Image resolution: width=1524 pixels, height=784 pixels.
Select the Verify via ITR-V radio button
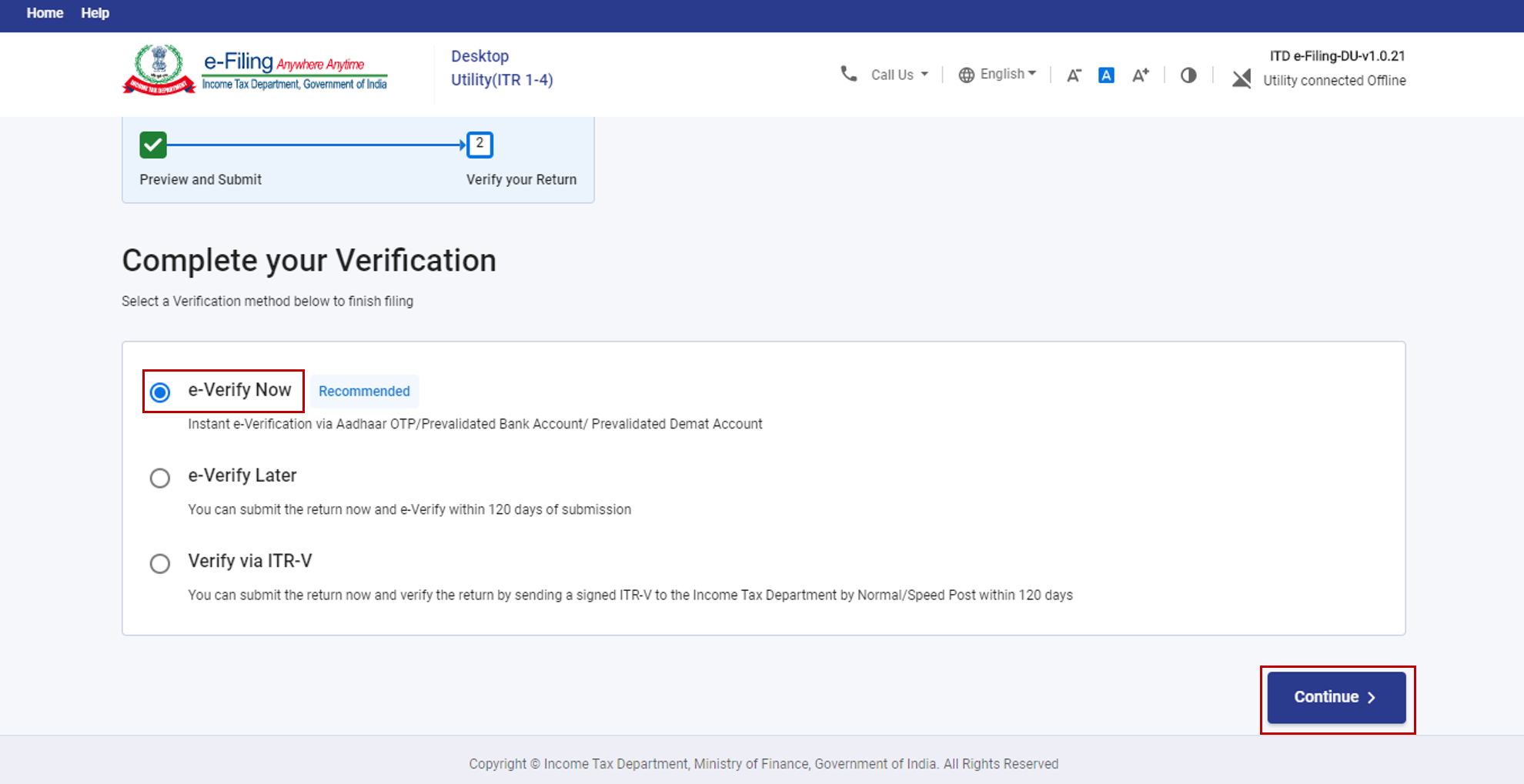tap(160, 563)
